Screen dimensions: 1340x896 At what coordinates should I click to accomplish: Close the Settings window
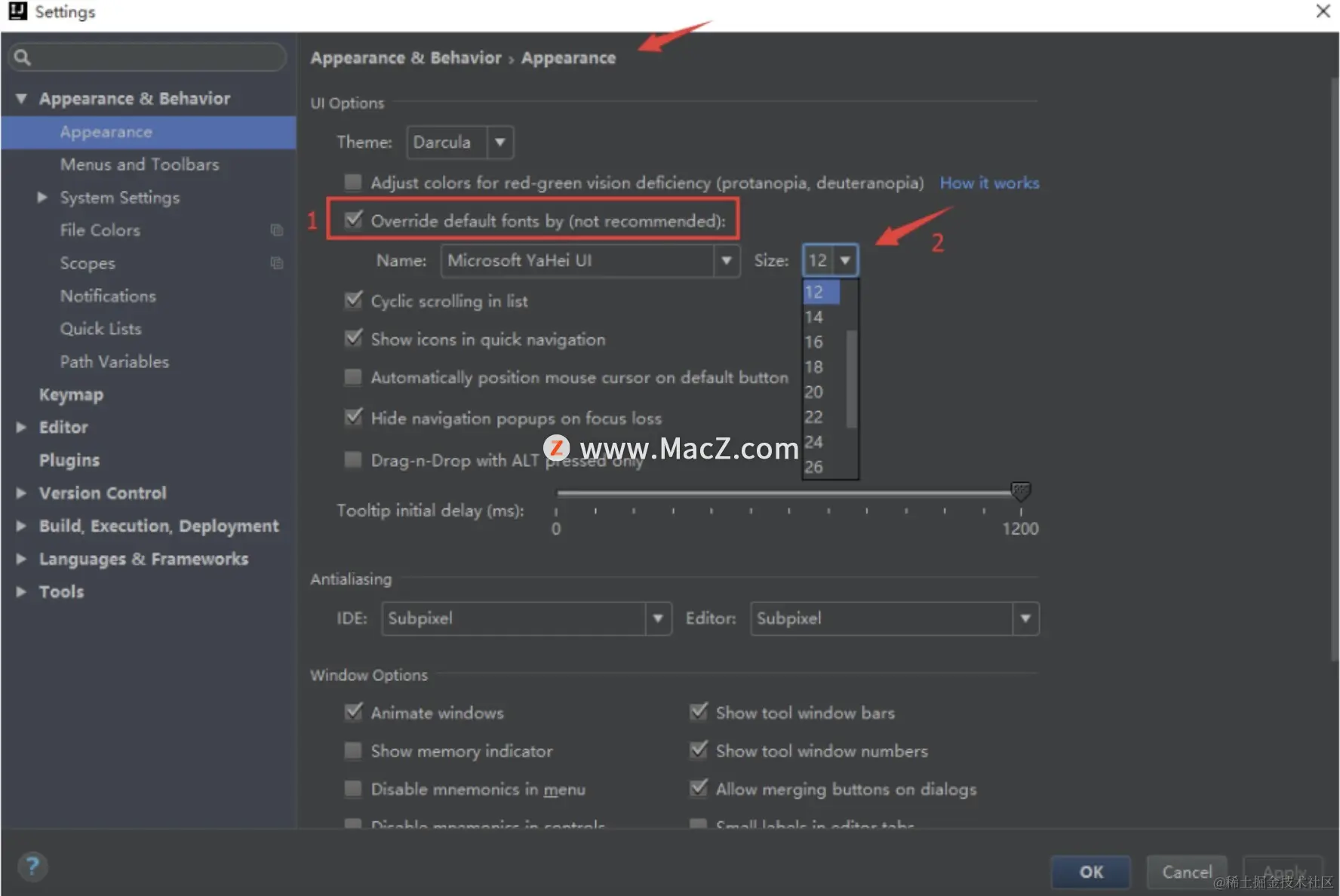(x=1323, y=11)
